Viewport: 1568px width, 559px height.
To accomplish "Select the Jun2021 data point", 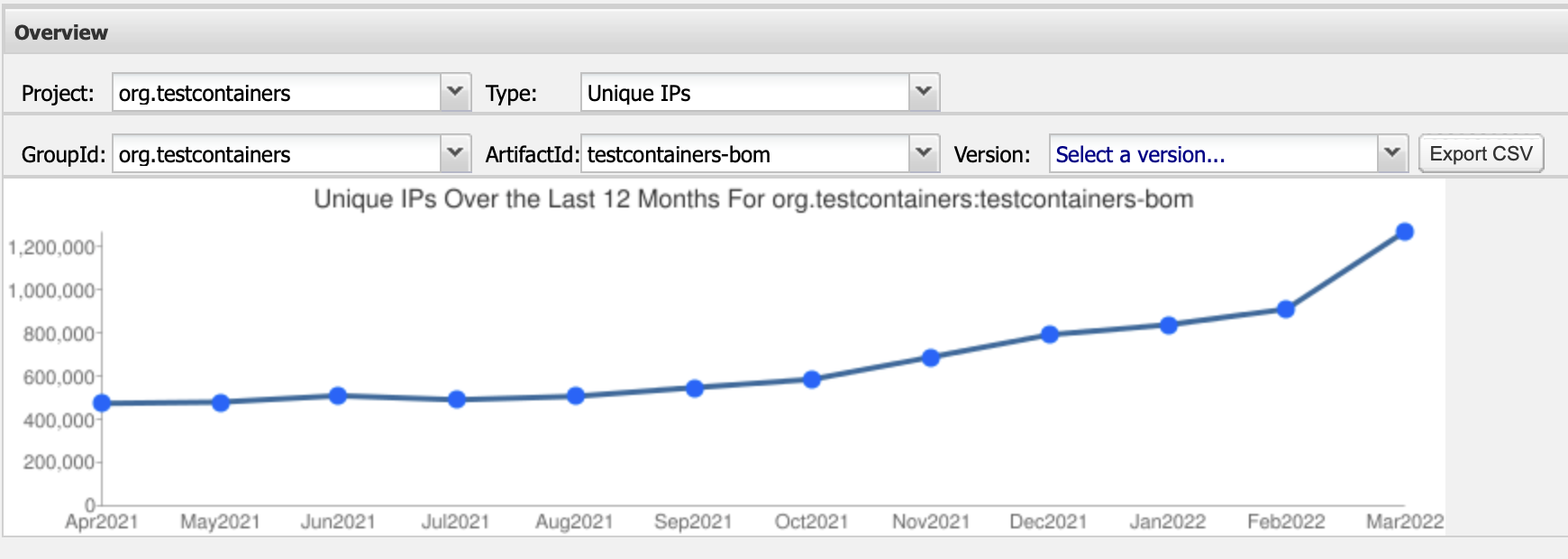I will 338,396.
